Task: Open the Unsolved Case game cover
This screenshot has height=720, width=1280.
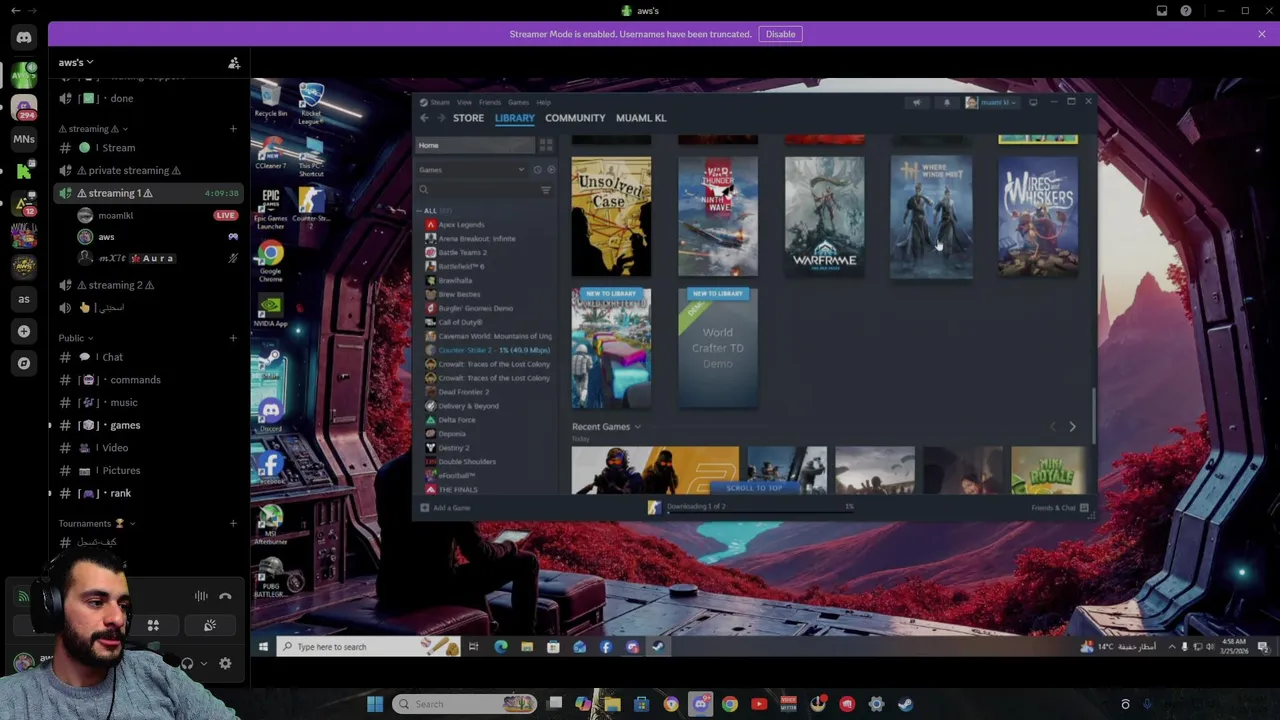Action: tap(611, 215)
